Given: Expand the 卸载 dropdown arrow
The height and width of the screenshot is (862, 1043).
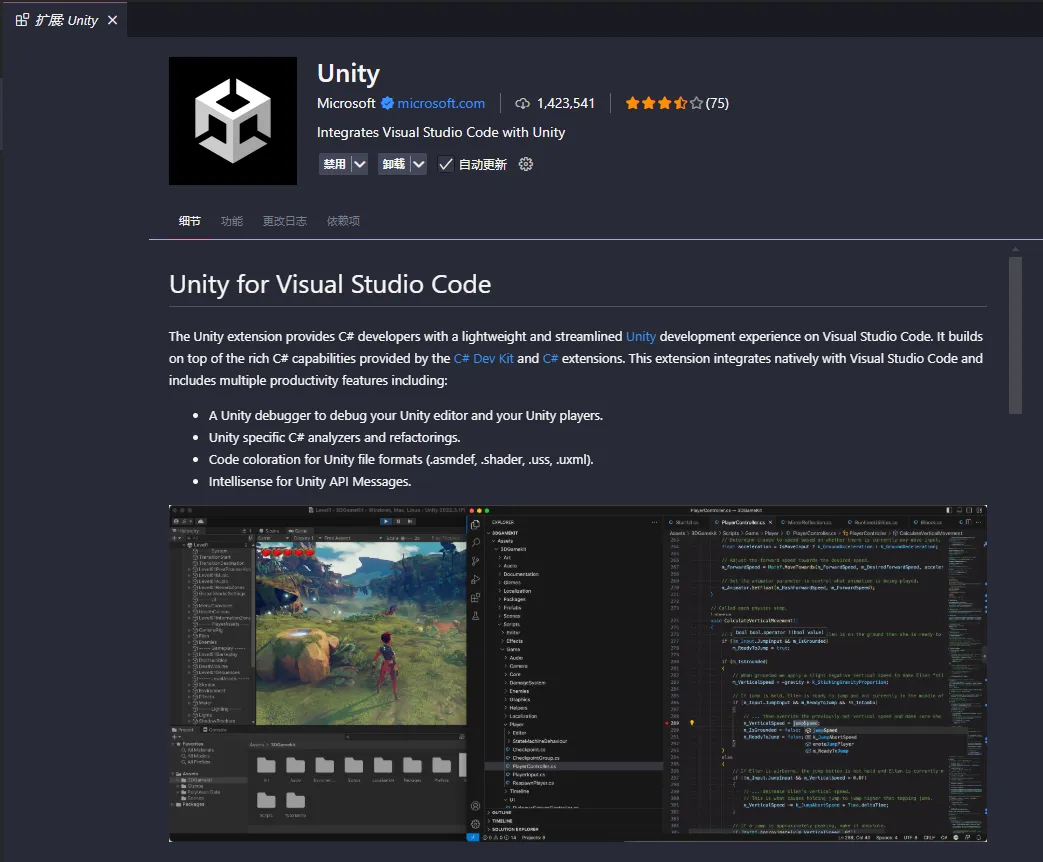Looking at the screenshot, I should click(419, 164).
